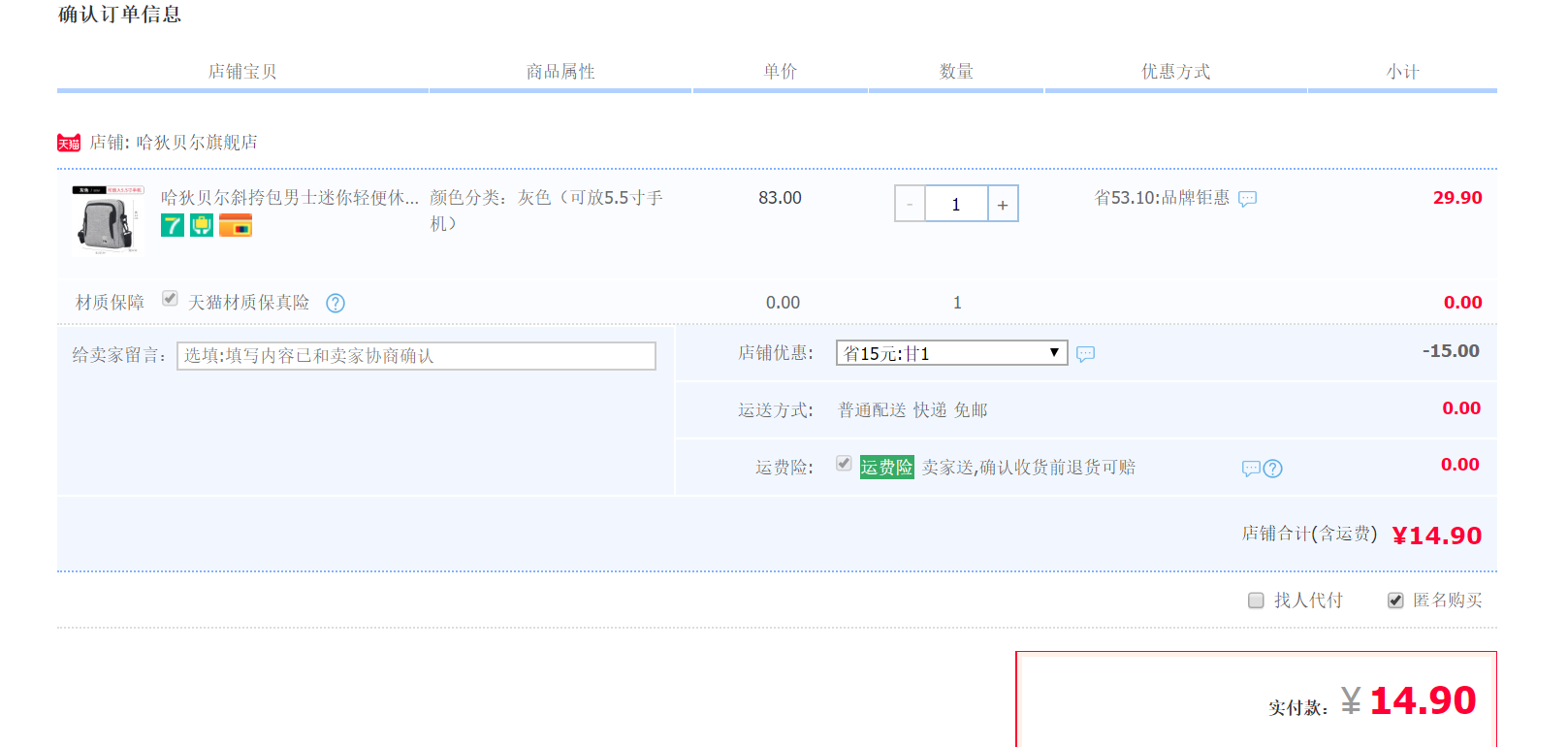
Task: Open the 哈狄贝尔旗舰店 store link
Action: [197, 143]
